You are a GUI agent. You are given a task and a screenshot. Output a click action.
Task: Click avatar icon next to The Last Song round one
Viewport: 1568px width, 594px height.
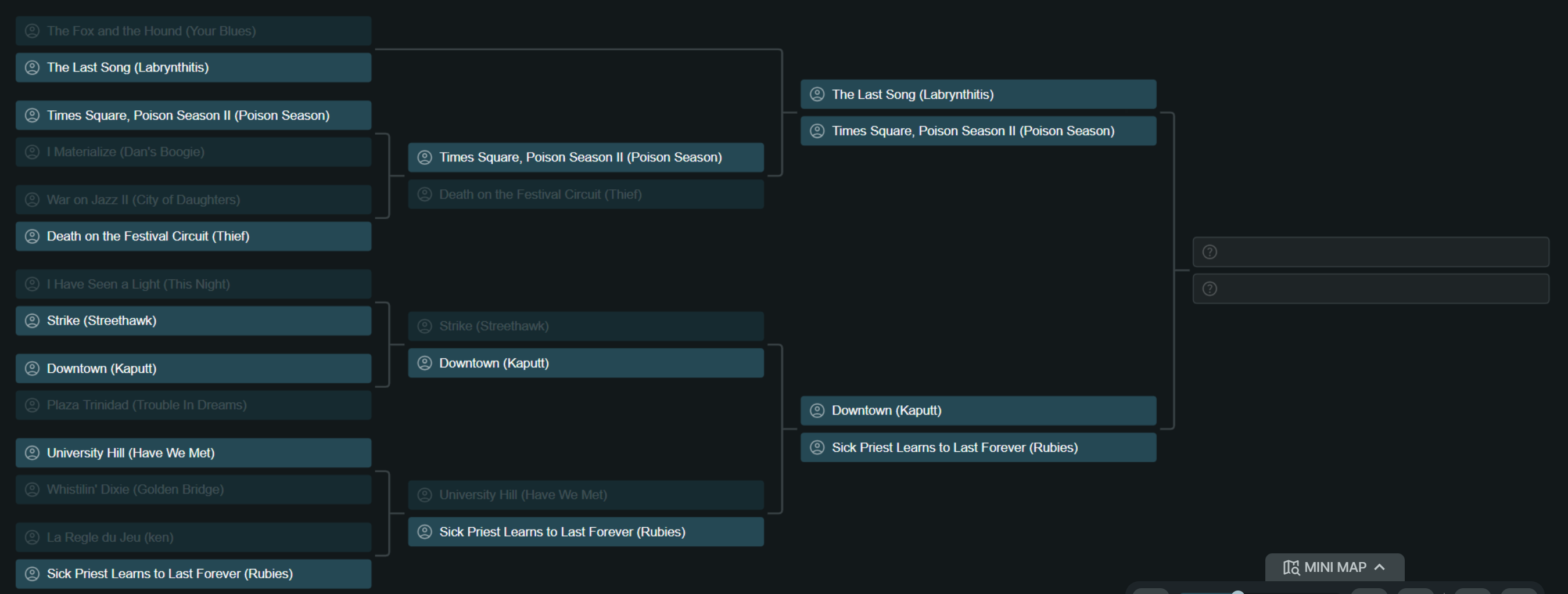pos(33,67)
